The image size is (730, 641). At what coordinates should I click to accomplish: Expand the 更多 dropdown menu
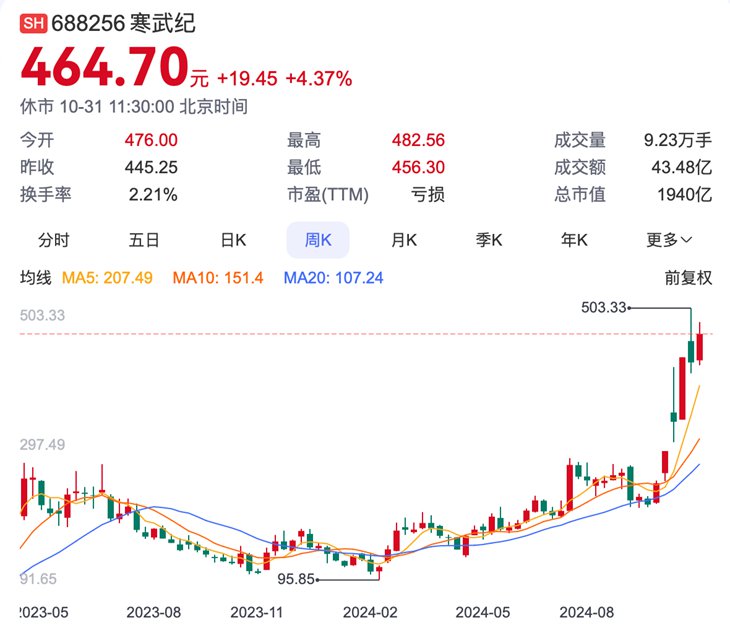[669, 240]
